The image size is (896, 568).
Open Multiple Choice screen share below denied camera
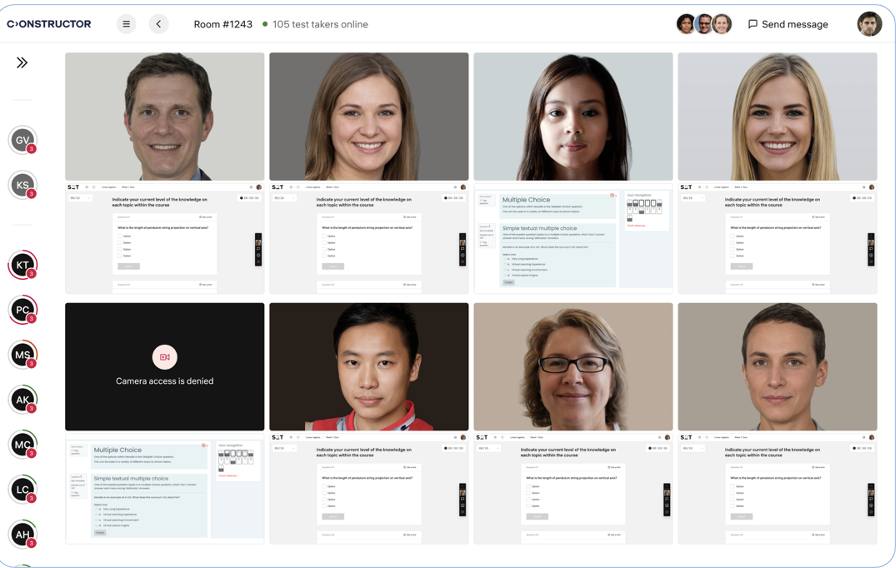(x=165, y=489)
